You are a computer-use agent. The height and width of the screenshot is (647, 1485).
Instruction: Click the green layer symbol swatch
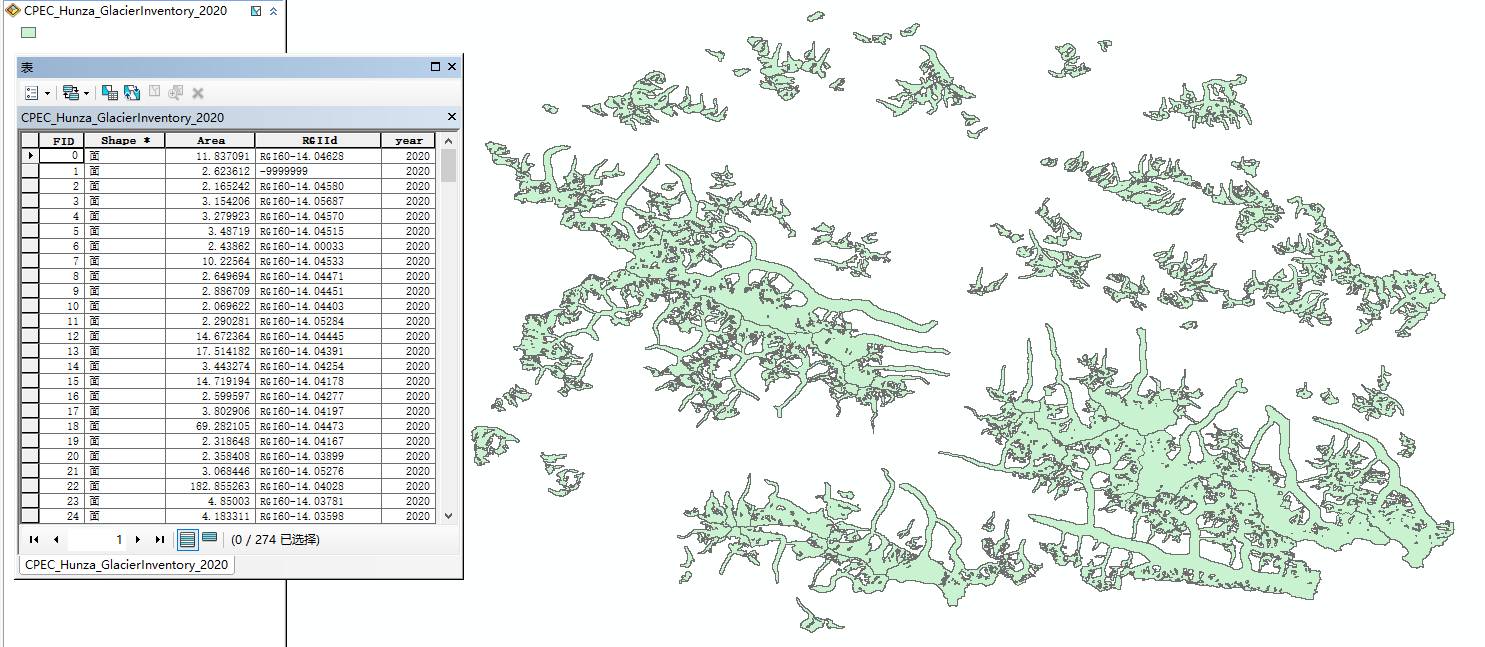tap(29, 32)
